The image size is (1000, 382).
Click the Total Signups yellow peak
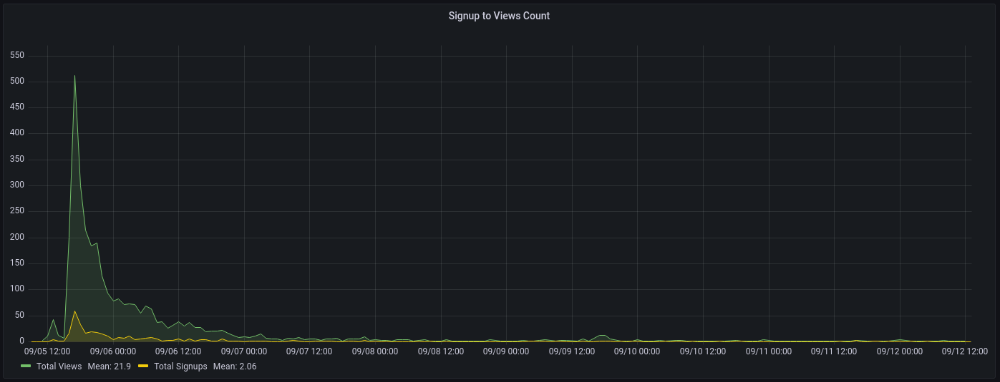[75, 311]
